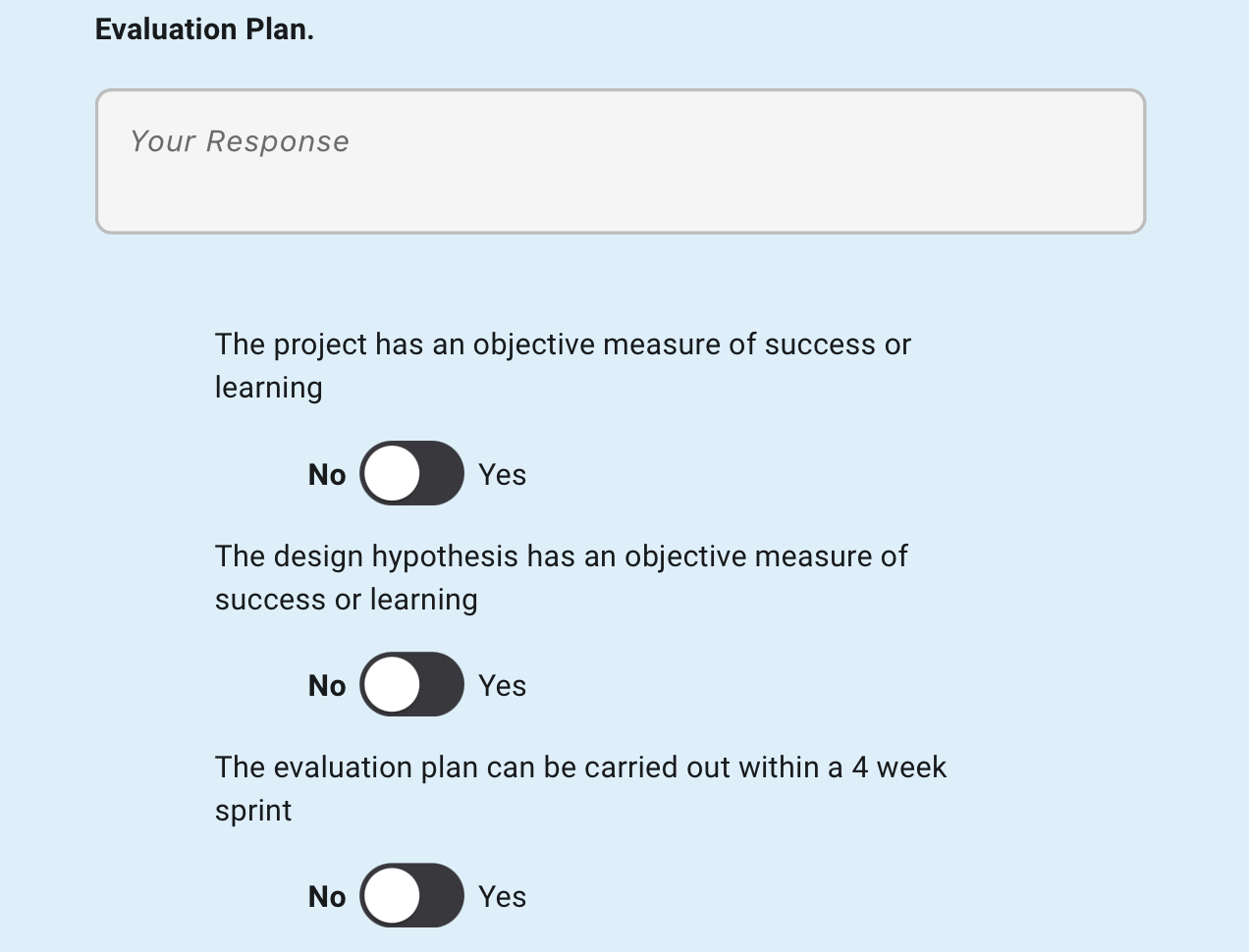The height and width of the screenshot is (952, 1249).
Task: Click "No" beside the design hypothesis toggle
Action: point(327,686)
